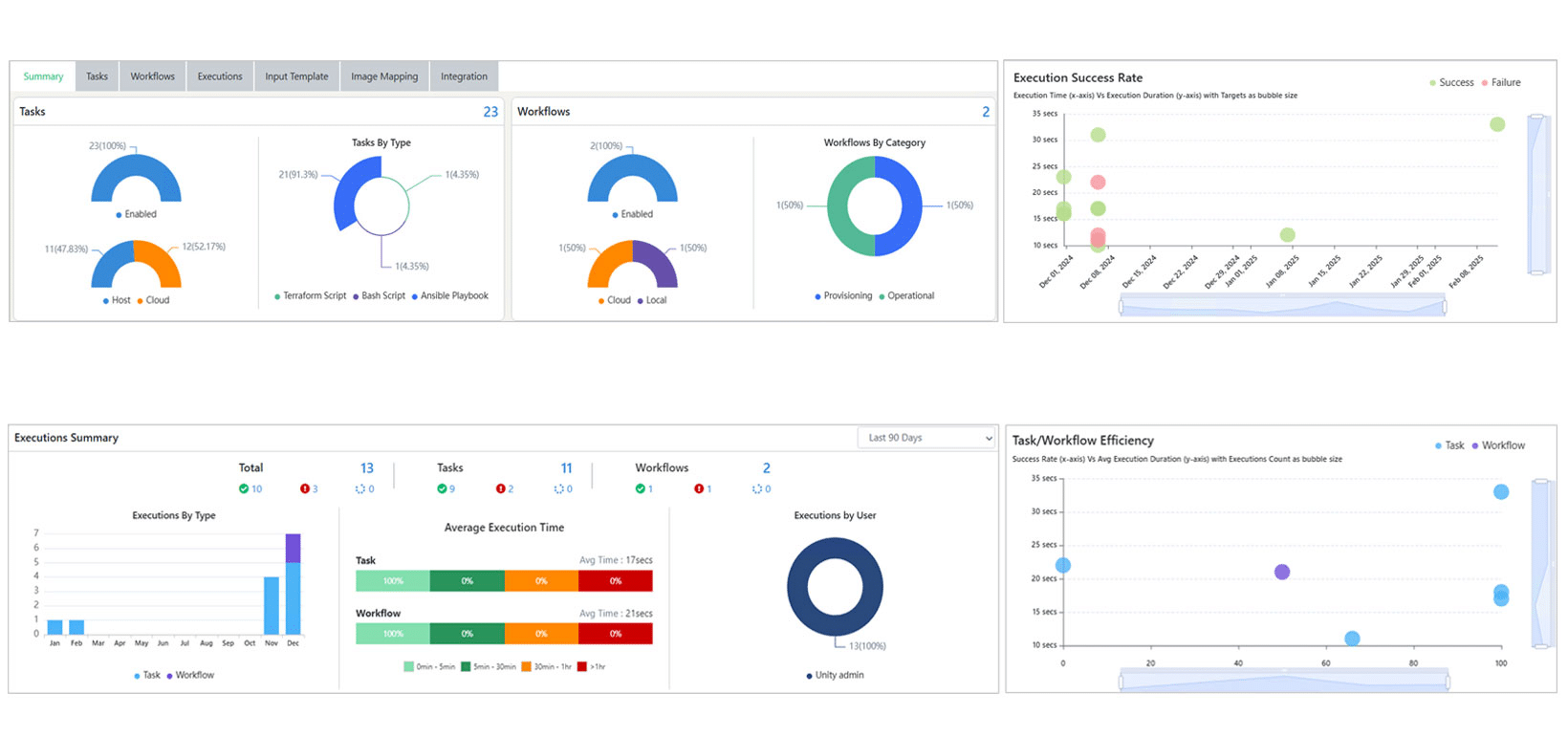
Task: Click the vertical range slider beside Task/Workflow Efficiency
Action: click(1539, 564)
